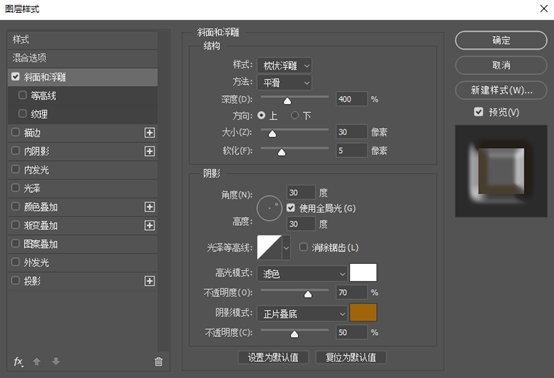
Task: Click plus icon next to 内阴影
Action: click(150, 151)
